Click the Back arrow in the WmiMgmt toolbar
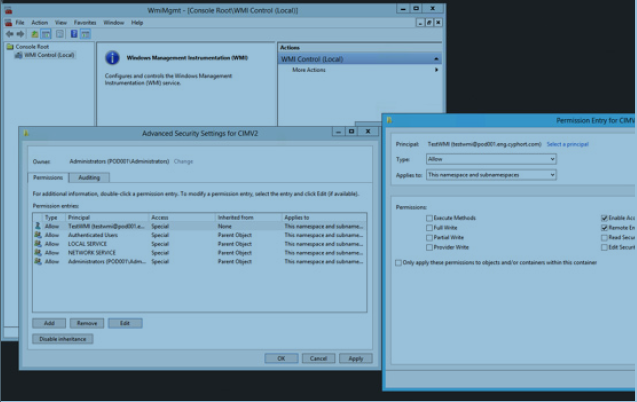This screenshot has height=402, width=637. pos(10,34)
